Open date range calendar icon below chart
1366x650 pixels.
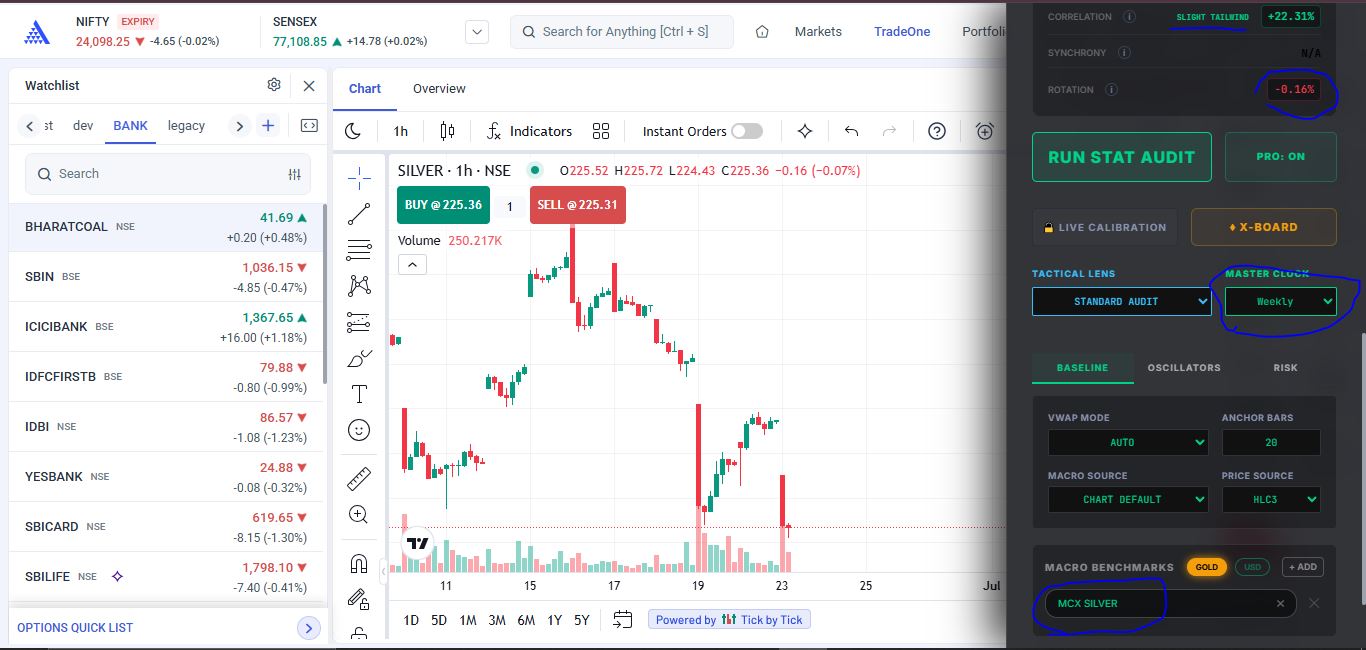(623, 619)
